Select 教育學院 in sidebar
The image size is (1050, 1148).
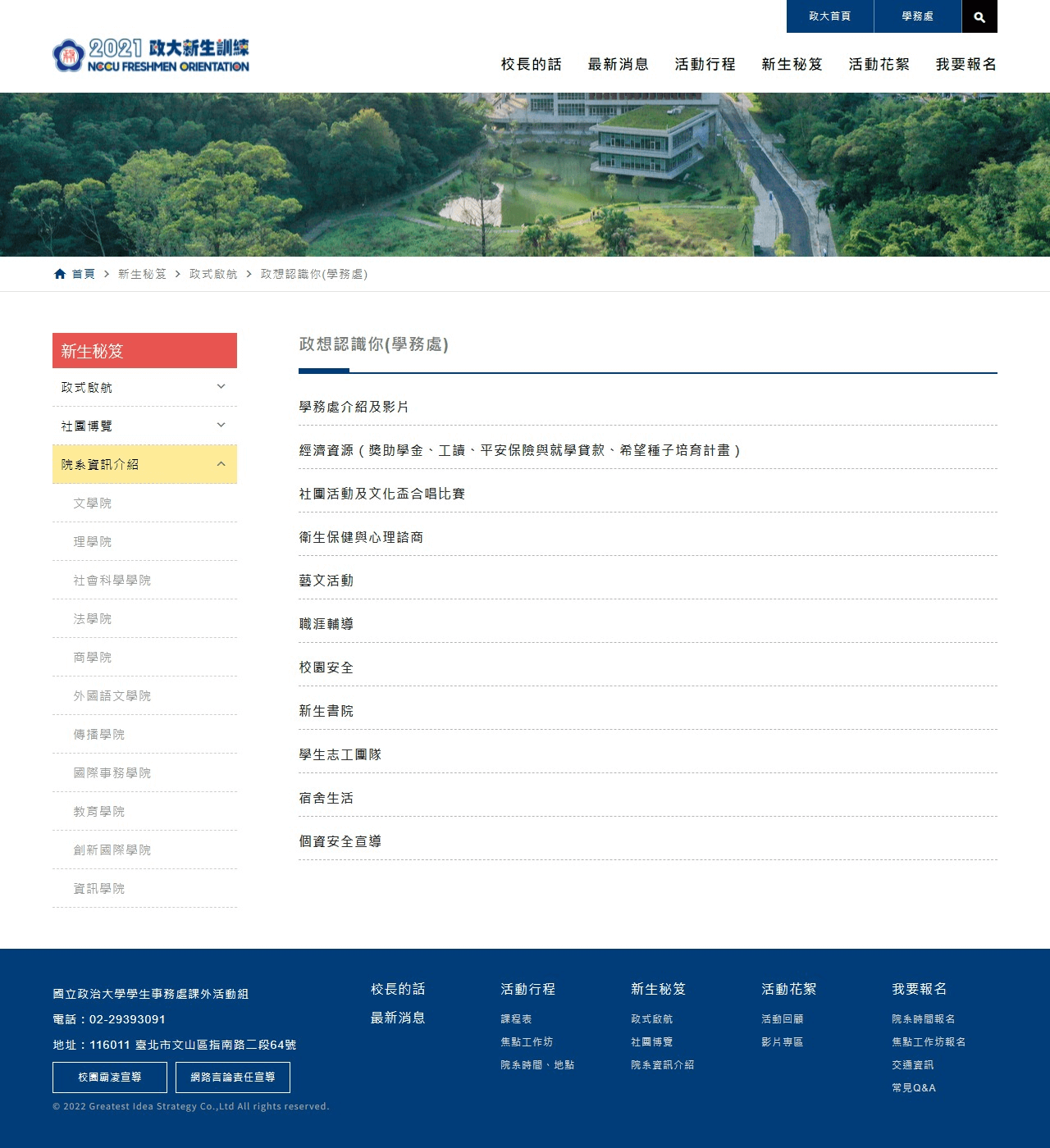tap(144, 811)
